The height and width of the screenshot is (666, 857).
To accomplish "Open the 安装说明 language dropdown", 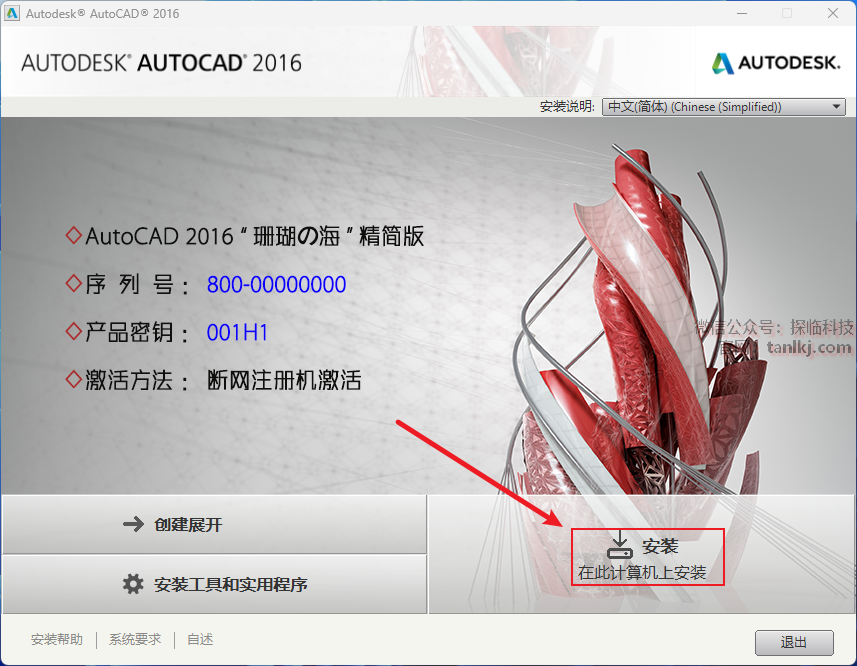I will point(723,107).
